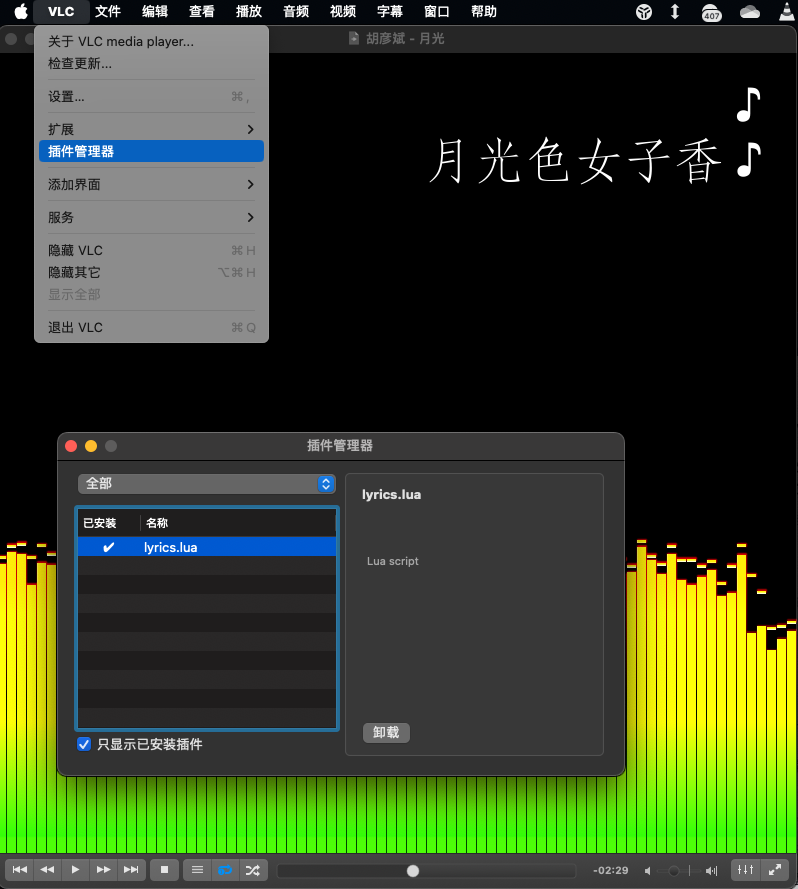Select the lyrics.lua row name
The width and height of the screenshot is (798, 889).
point(171,547)
